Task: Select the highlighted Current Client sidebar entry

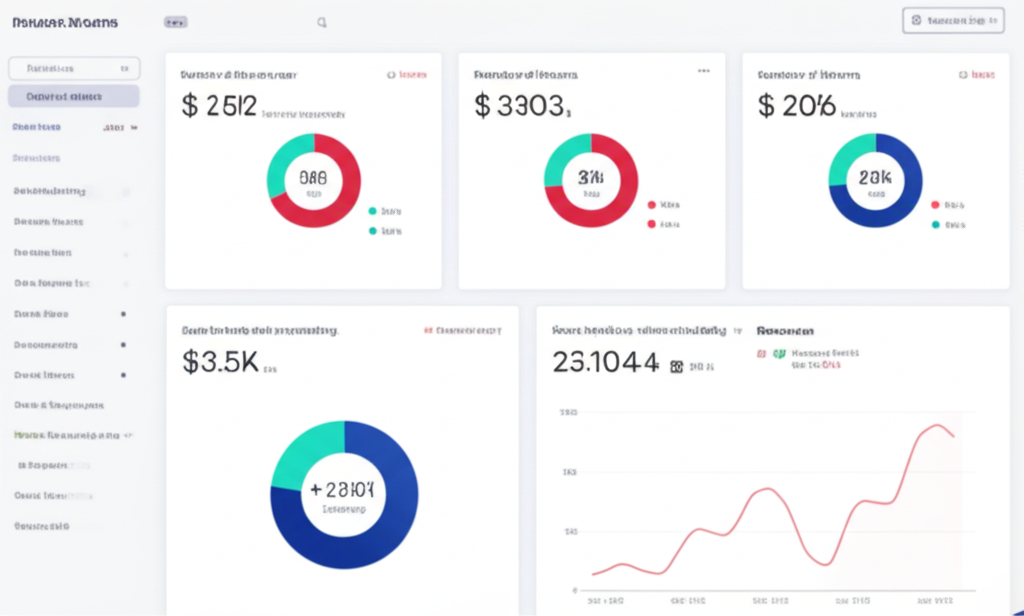Action: (x=73, y=96)
